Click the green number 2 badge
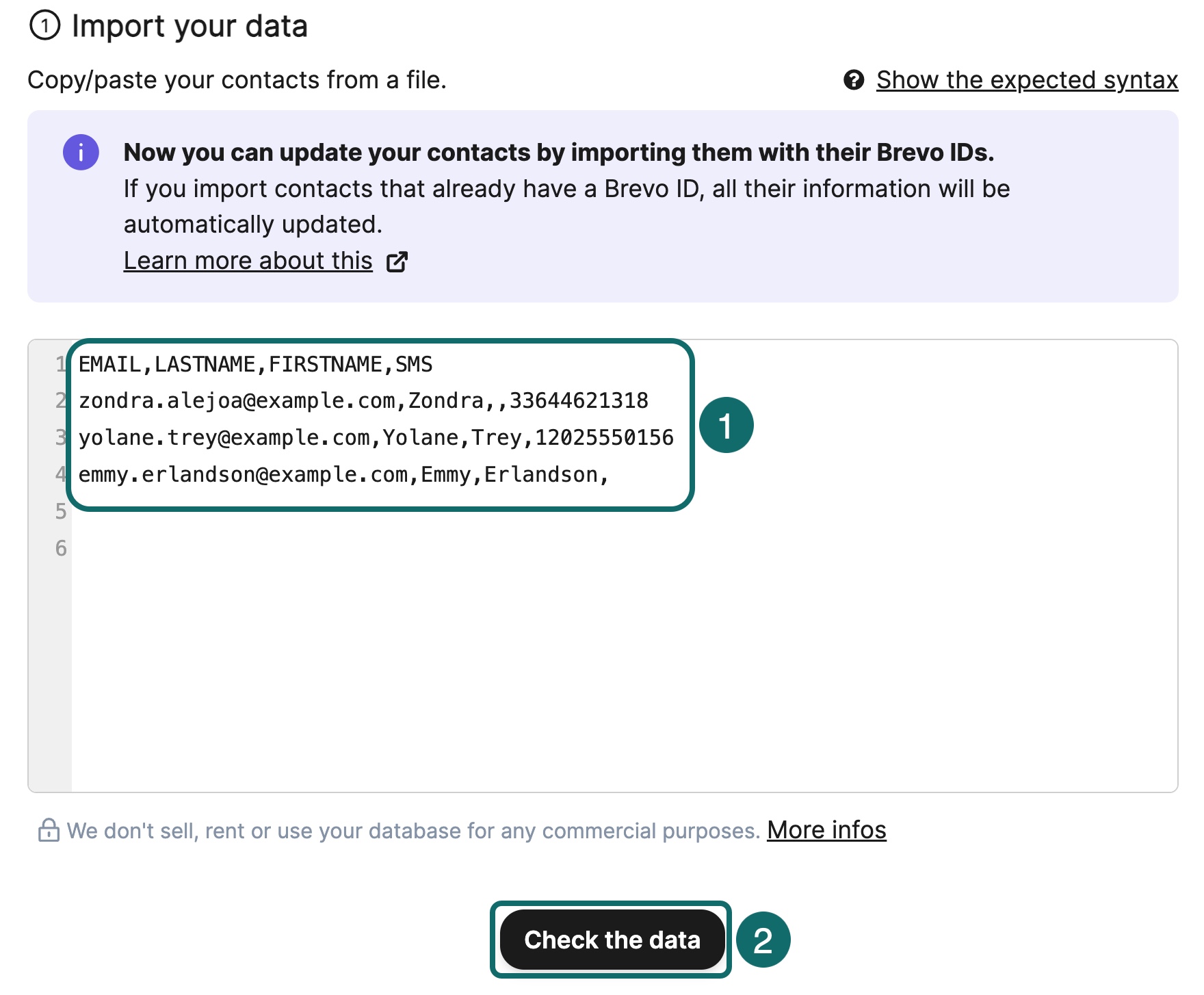This screenshot has width=1204, height=995. tap(763, 940)
